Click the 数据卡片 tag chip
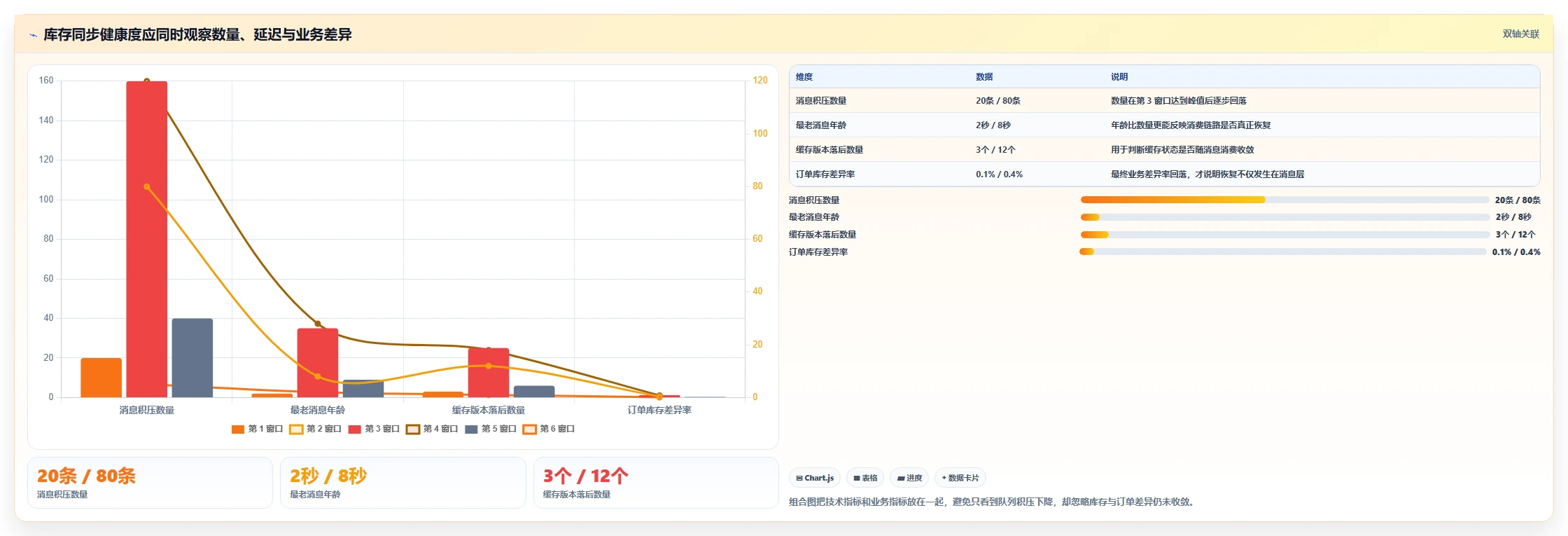 click(960, 478)
